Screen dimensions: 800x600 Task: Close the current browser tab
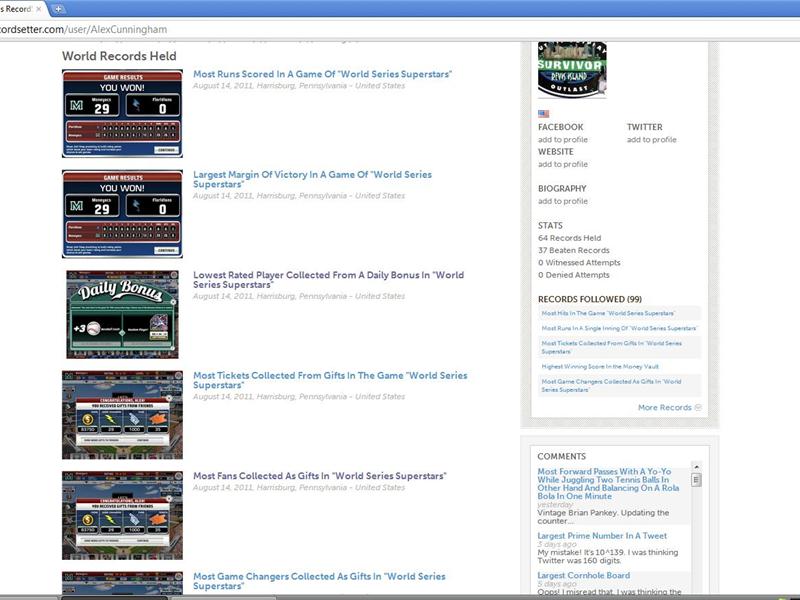point(38,9)
